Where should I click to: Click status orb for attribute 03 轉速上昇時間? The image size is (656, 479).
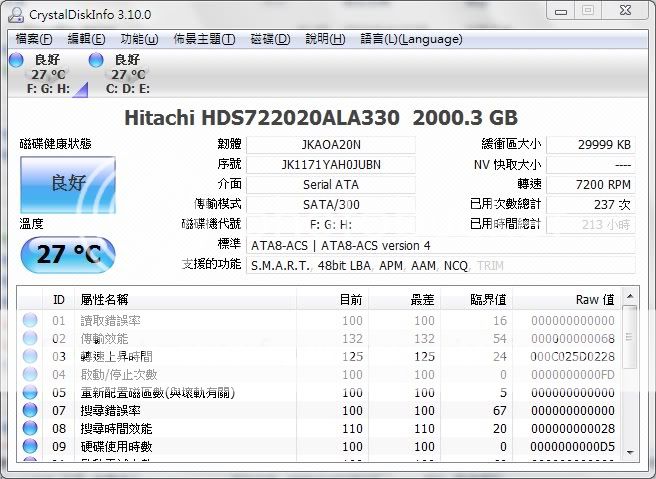click(30, 356)
